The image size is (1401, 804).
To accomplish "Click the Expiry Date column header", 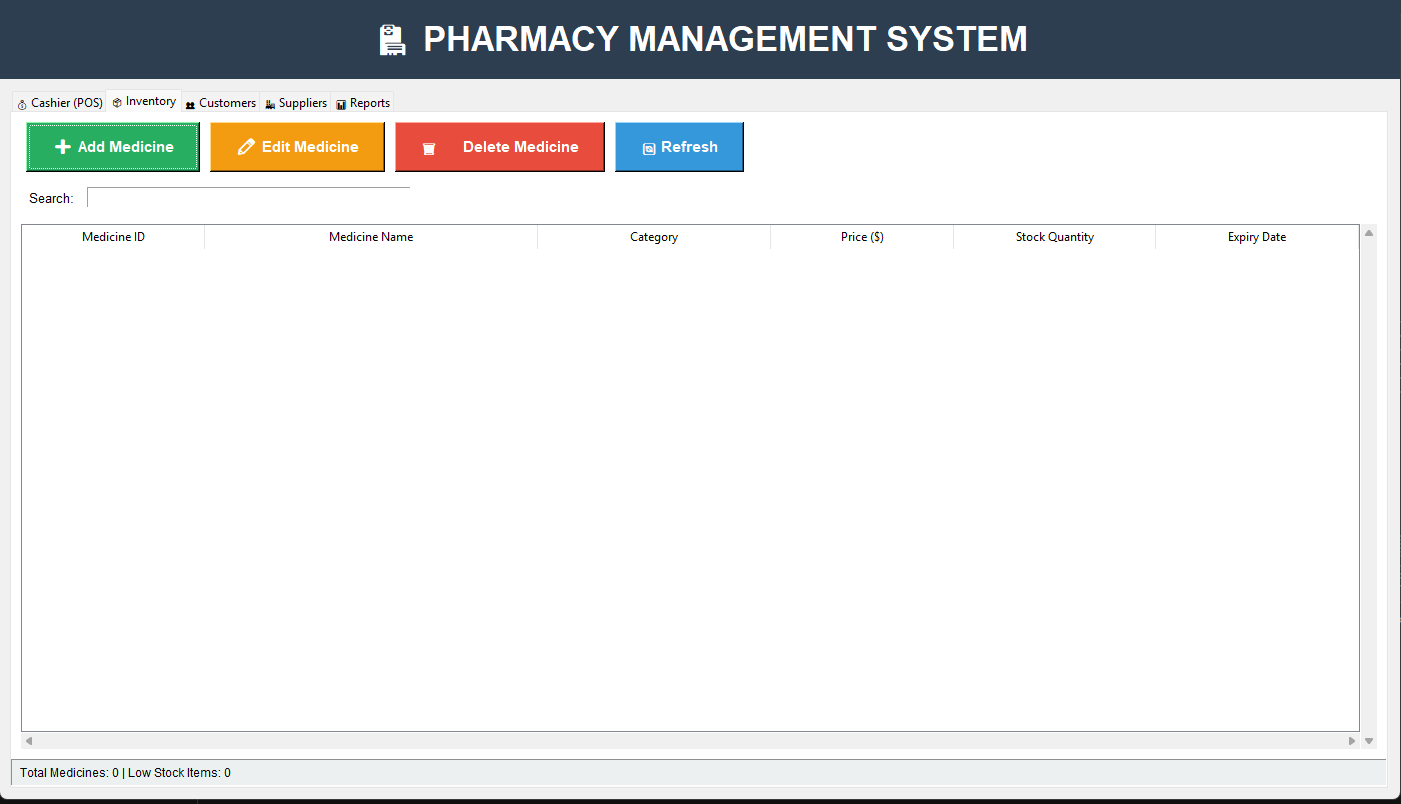I will pos(1257,237).
